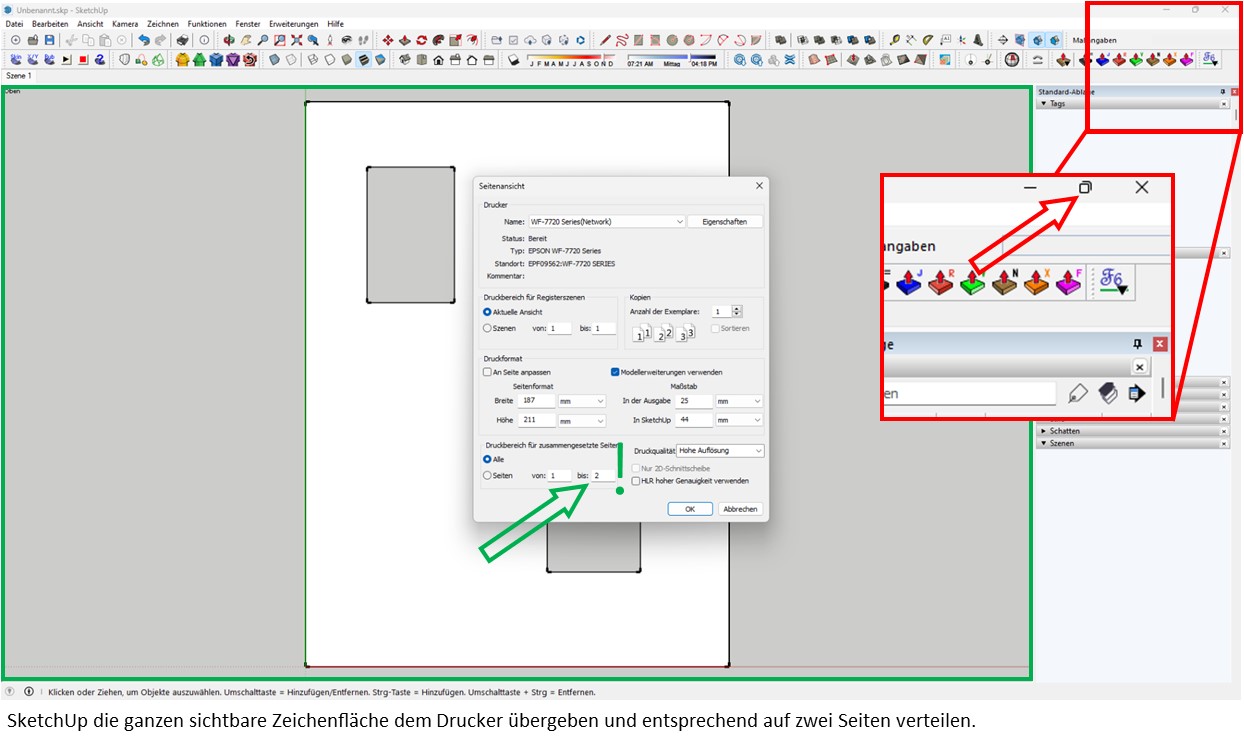This screenshot has height=750, width=1244.
Task: Click the Save icon in the toolbar
Action: [x=49, y=40]
